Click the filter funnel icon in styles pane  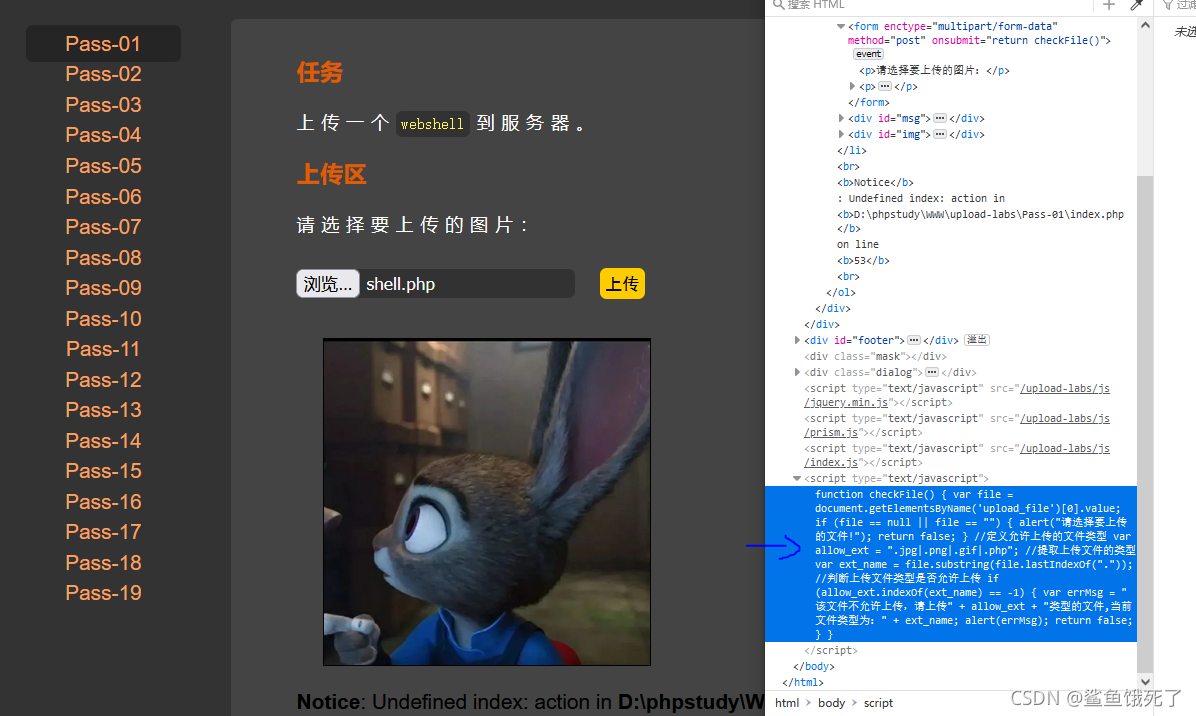pyautogui.click(x=1167, y=5)
